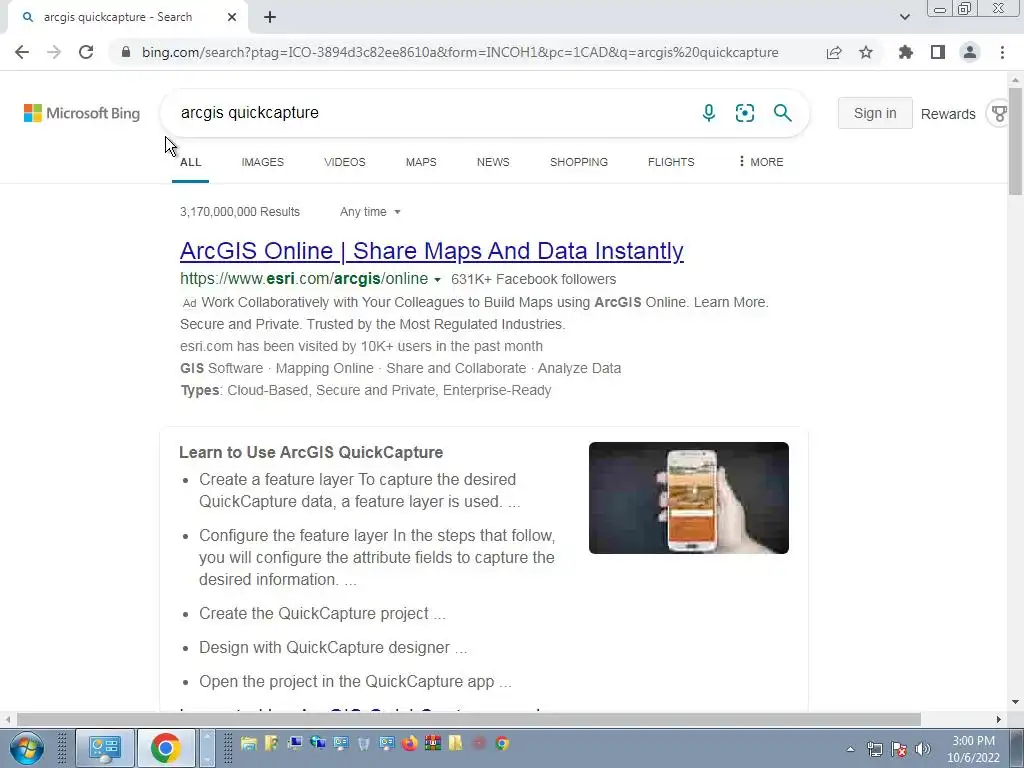Click the browser address bar URL

tap(460, 52)
